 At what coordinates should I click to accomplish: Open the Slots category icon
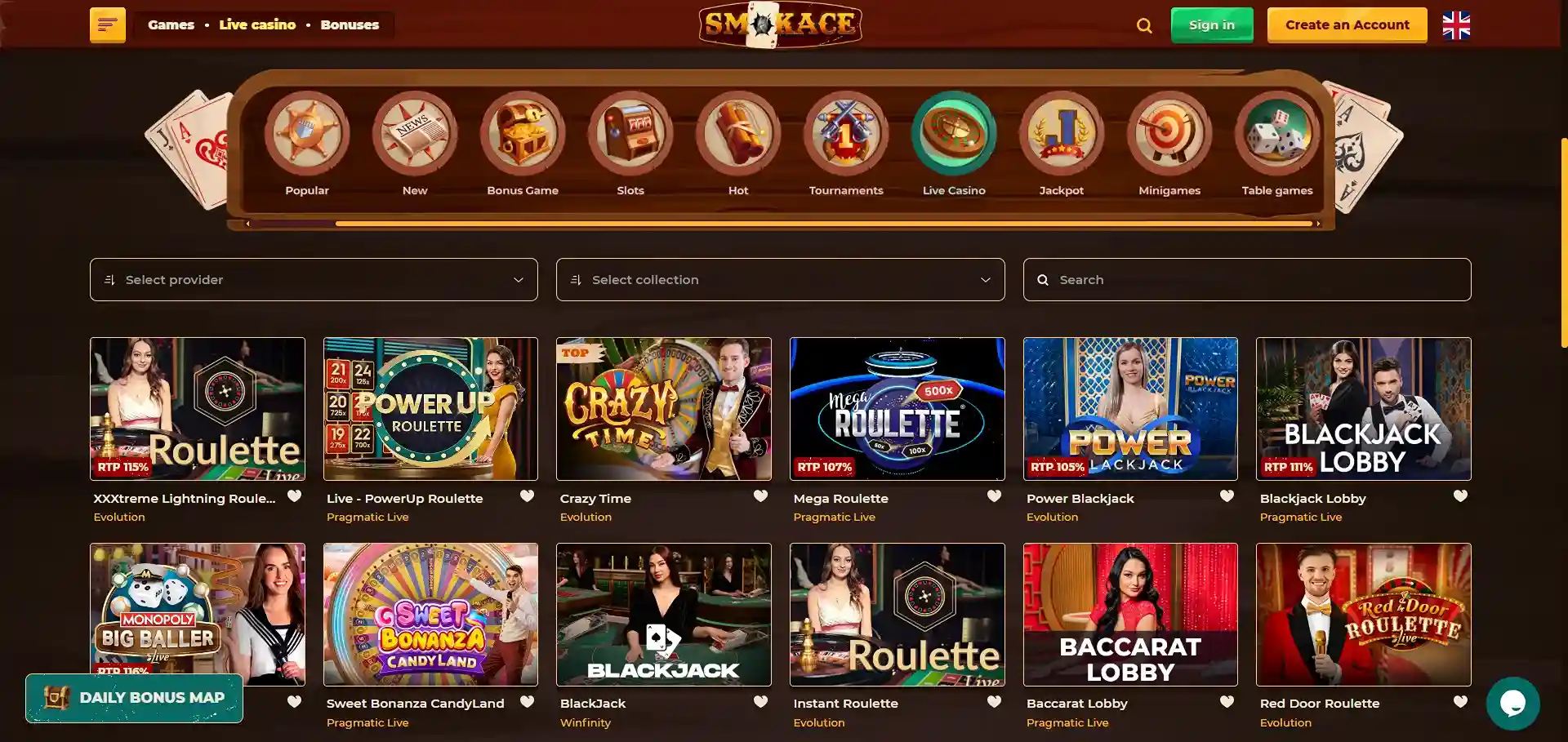(630, 134)
